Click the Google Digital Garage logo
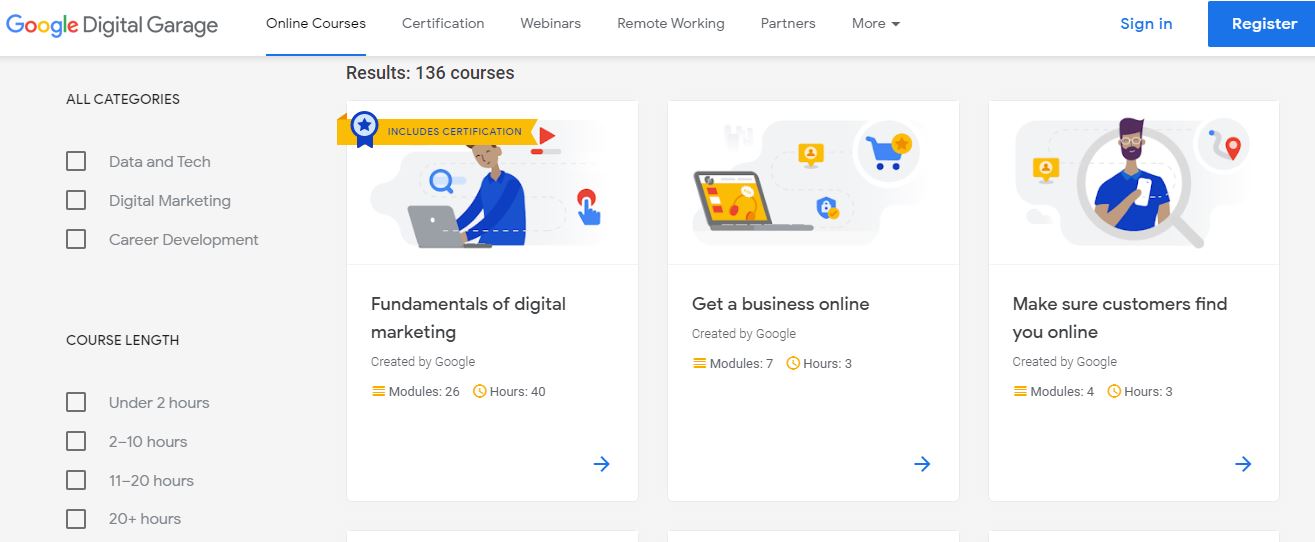This screenshot has width=1315, height=542. click(112, 25)
